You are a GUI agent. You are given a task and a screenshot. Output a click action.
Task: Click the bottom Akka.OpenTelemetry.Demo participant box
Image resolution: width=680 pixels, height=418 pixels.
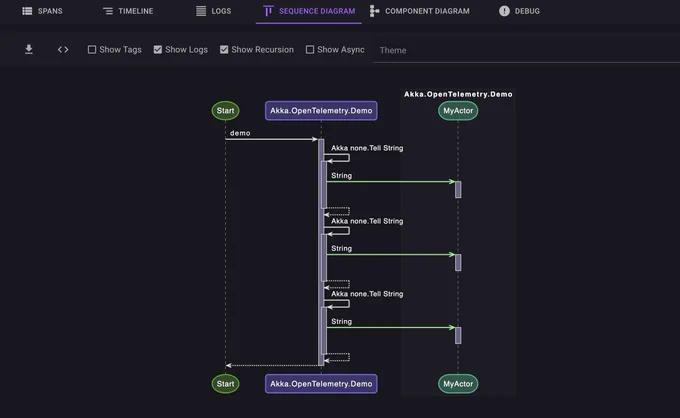pos(321,384)
